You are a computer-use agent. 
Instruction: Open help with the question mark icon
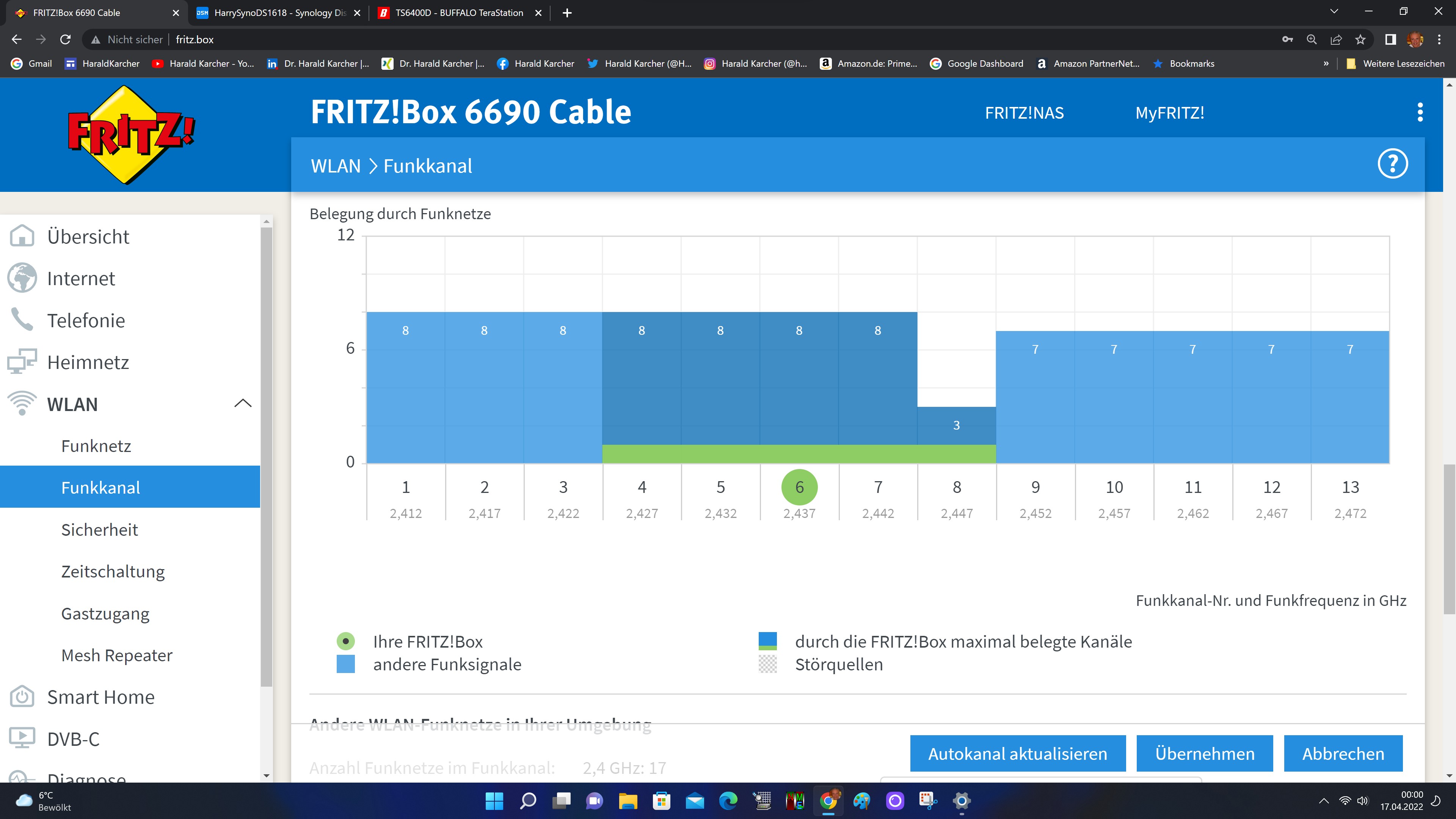coord(1393,163)
